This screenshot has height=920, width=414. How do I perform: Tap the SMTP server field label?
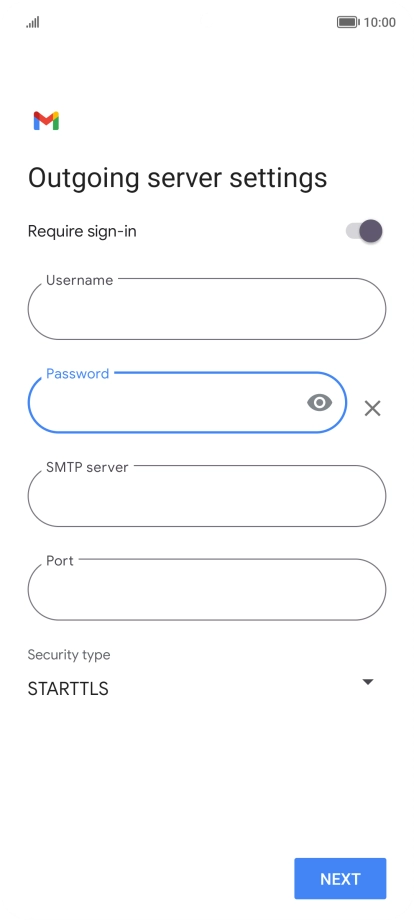[x=87, y=467]
